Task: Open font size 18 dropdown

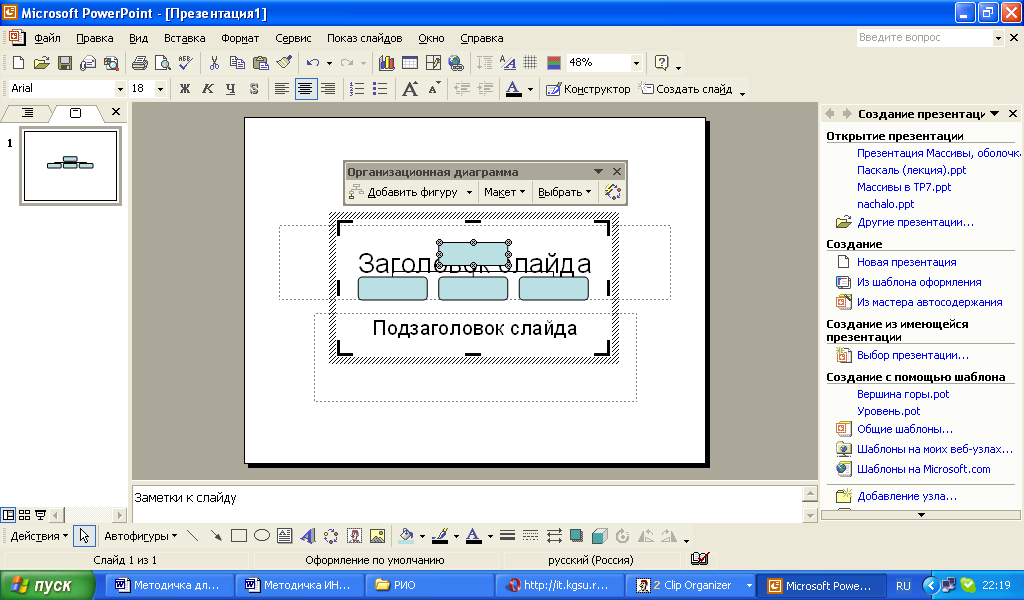Action: (x=161, y=89)
